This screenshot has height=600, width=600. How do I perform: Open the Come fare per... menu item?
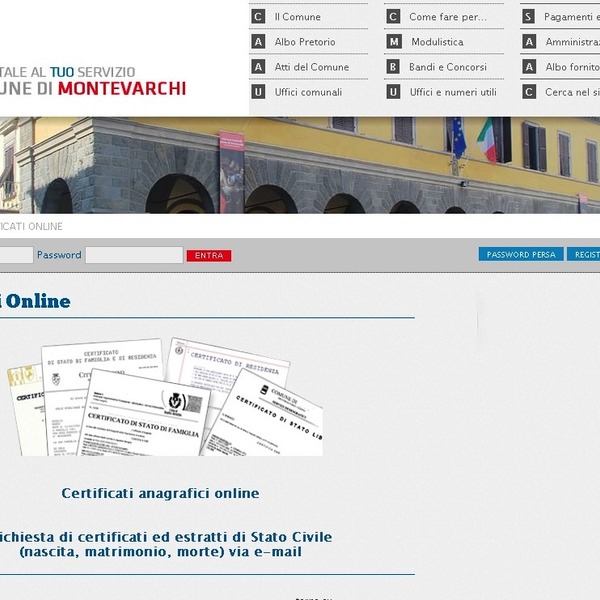pyautogui.click(x=448, y=17)
